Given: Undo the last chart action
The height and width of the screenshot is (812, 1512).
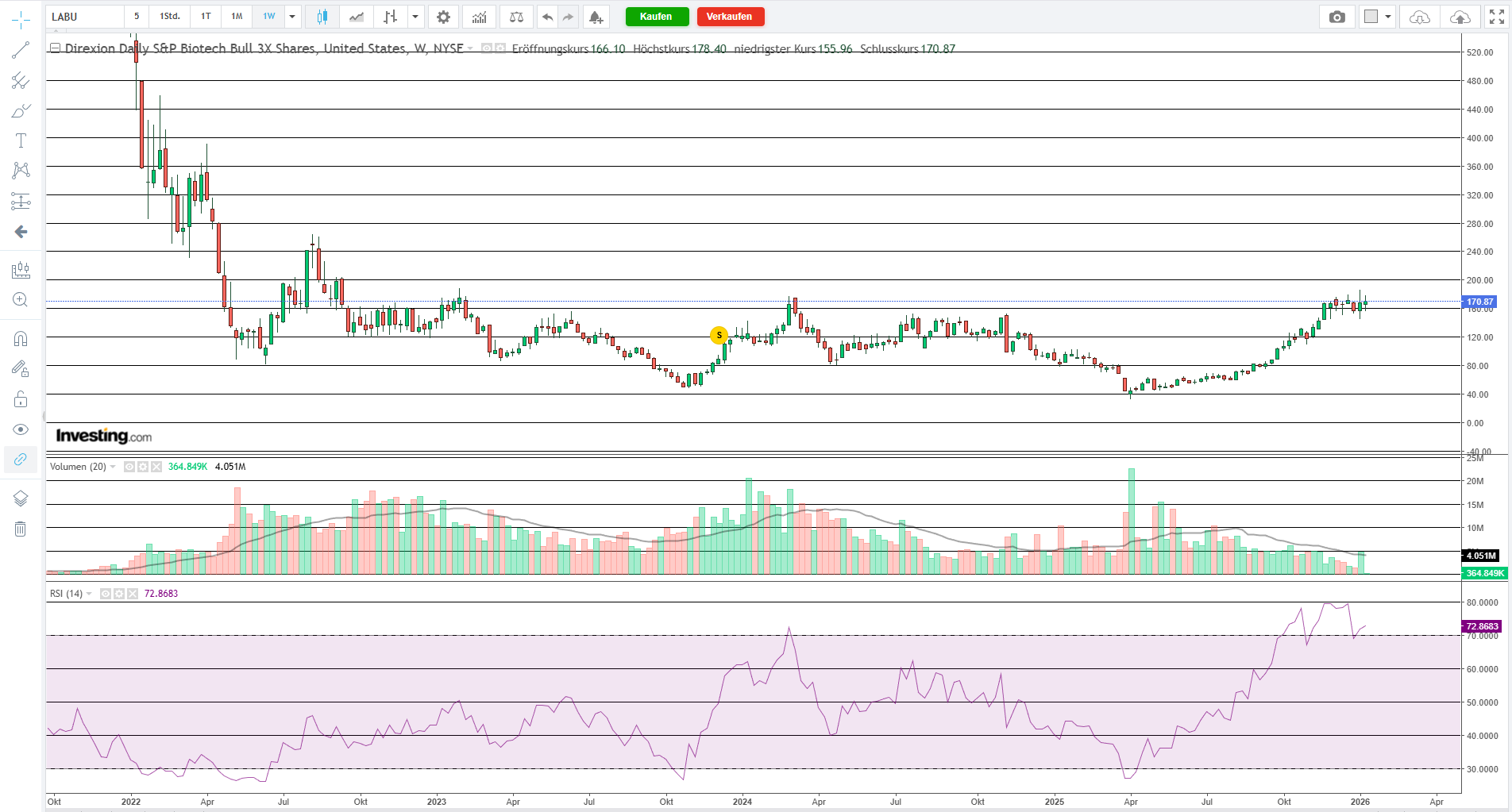Looking at the screenshot, I should pos(546,17).
